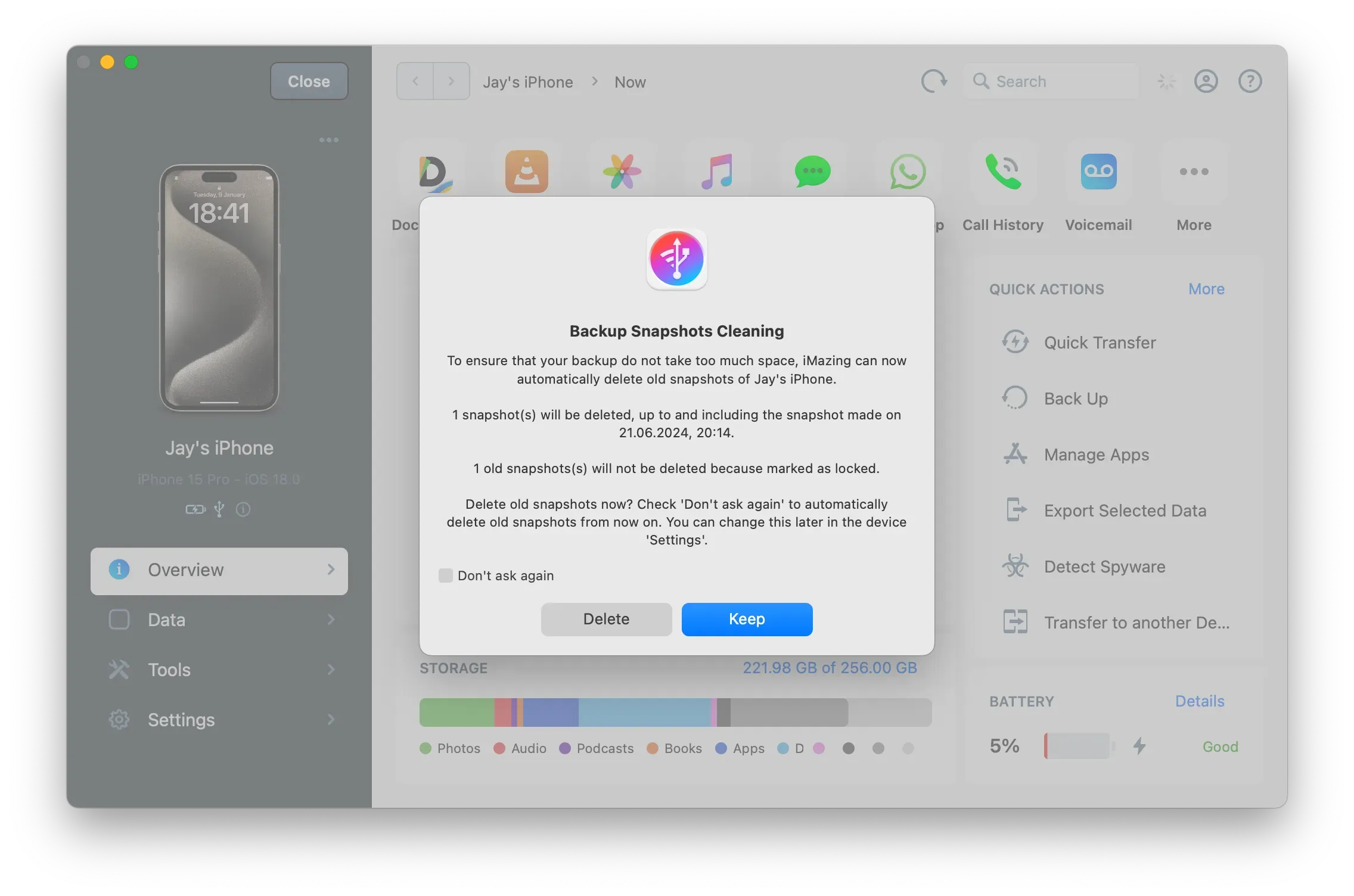Open the Call History icon
This screenshot has height=896, width=1354.
(1002, 172)
